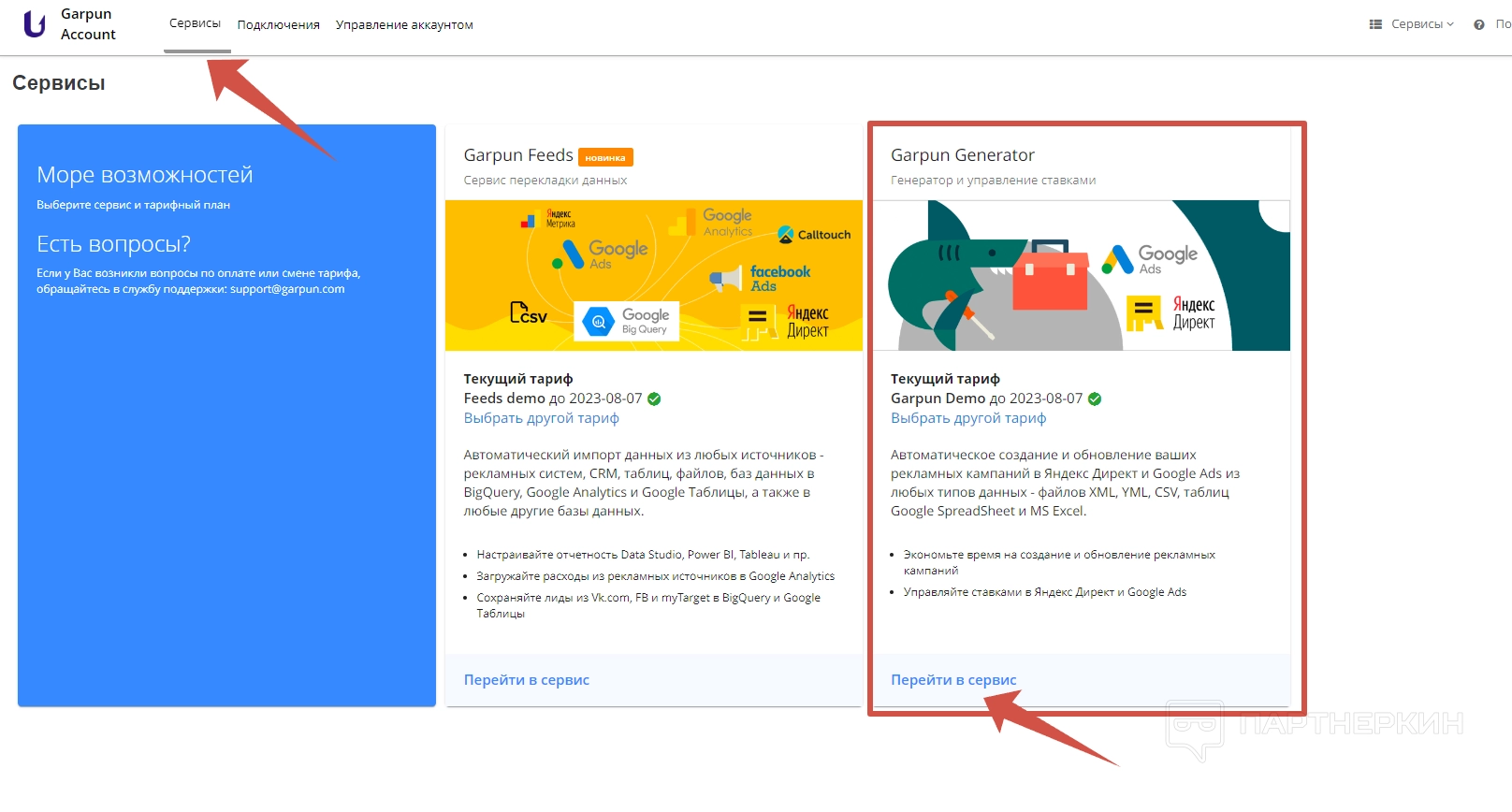
Task: Click Выбрать другой тариф under Feeds demo
Action: click(x=542, y=418)
